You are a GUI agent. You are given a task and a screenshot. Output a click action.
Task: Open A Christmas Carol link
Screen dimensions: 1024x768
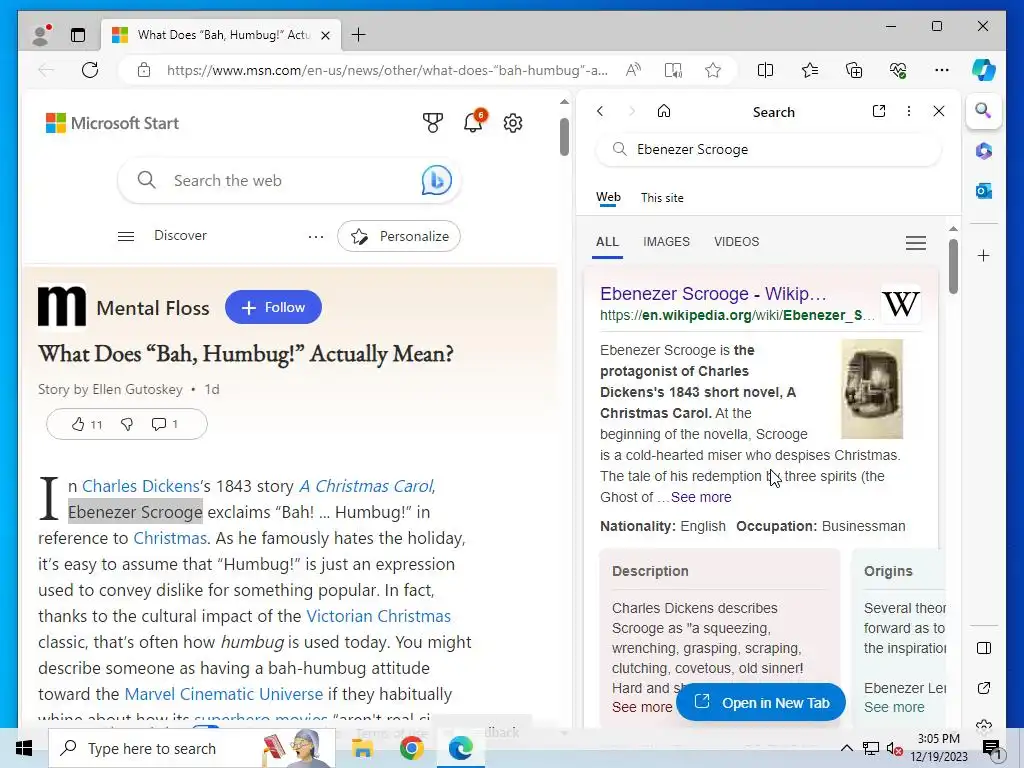tap(367, 486)
